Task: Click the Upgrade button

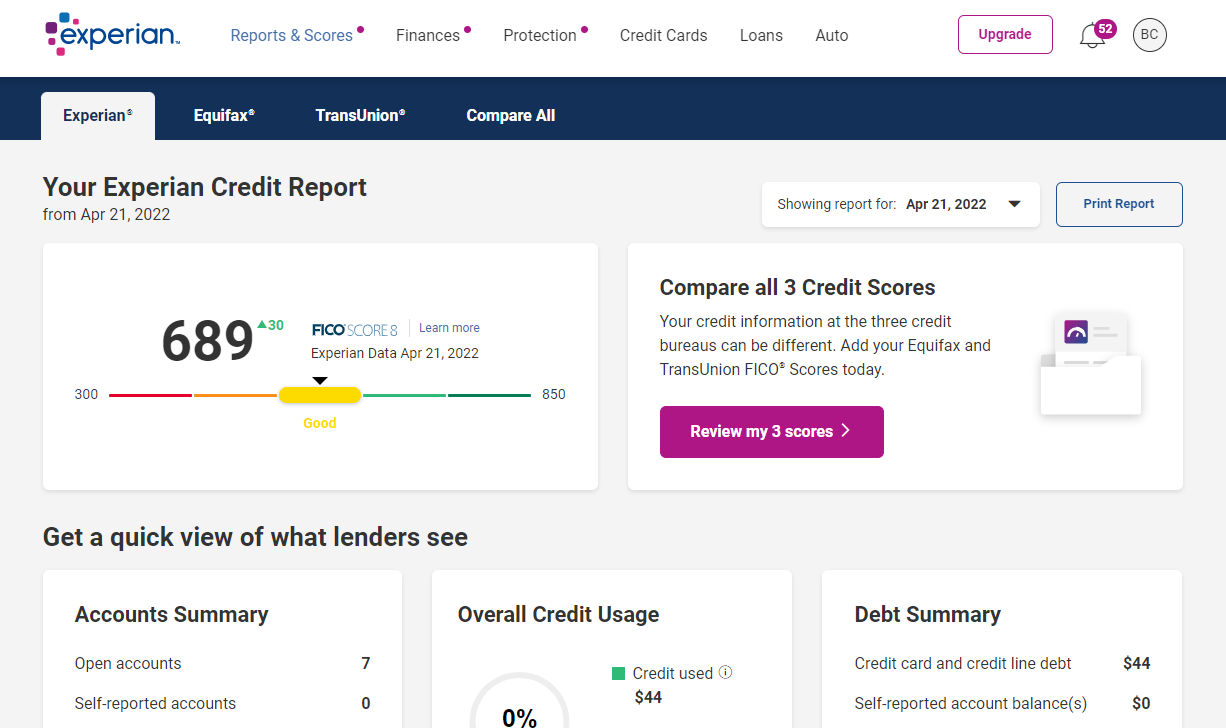Action: coord(1005,34)
